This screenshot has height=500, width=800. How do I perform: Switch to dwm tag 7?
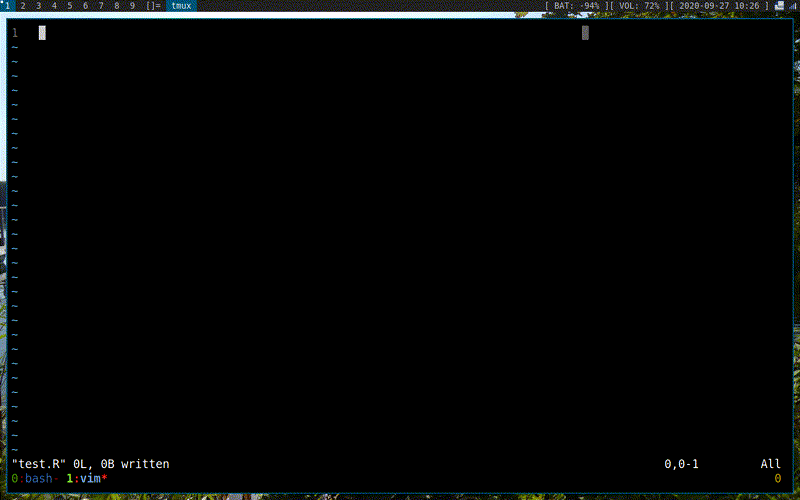[101, 6]
